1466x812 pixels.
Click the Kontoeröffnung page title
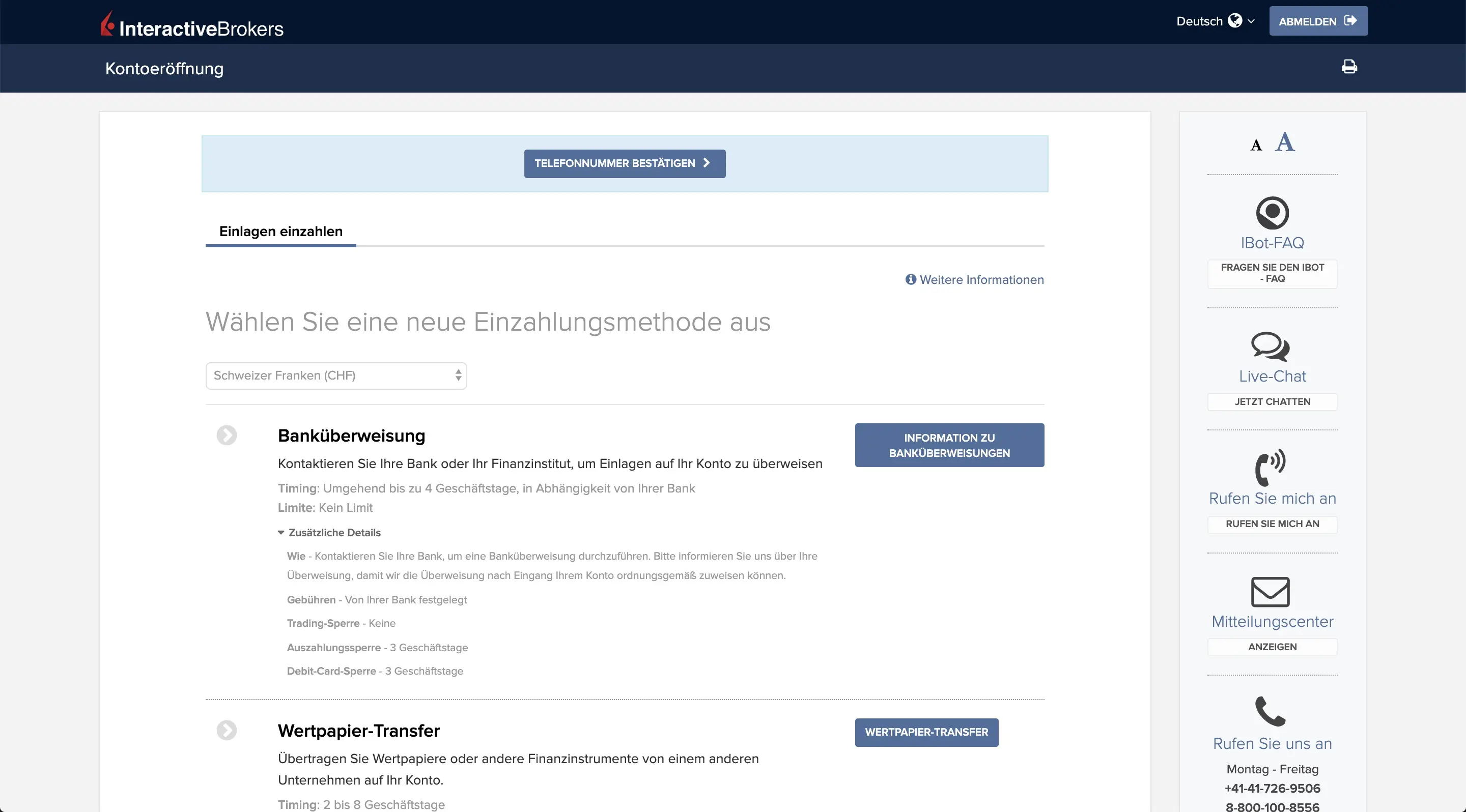164,69
